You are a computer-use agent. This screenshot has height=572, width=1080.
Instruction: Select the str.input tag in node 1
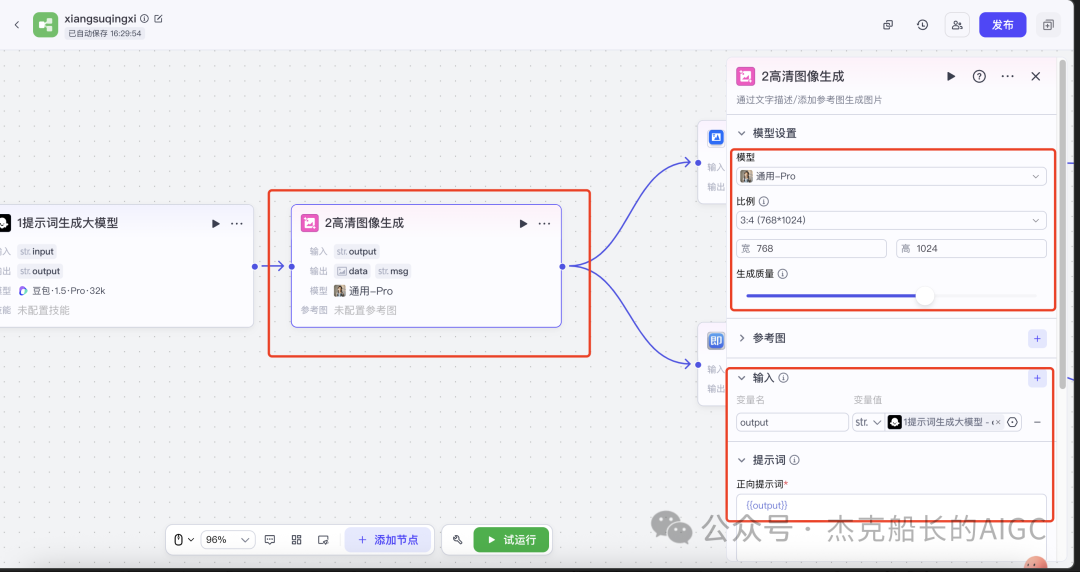coord(37,252)
